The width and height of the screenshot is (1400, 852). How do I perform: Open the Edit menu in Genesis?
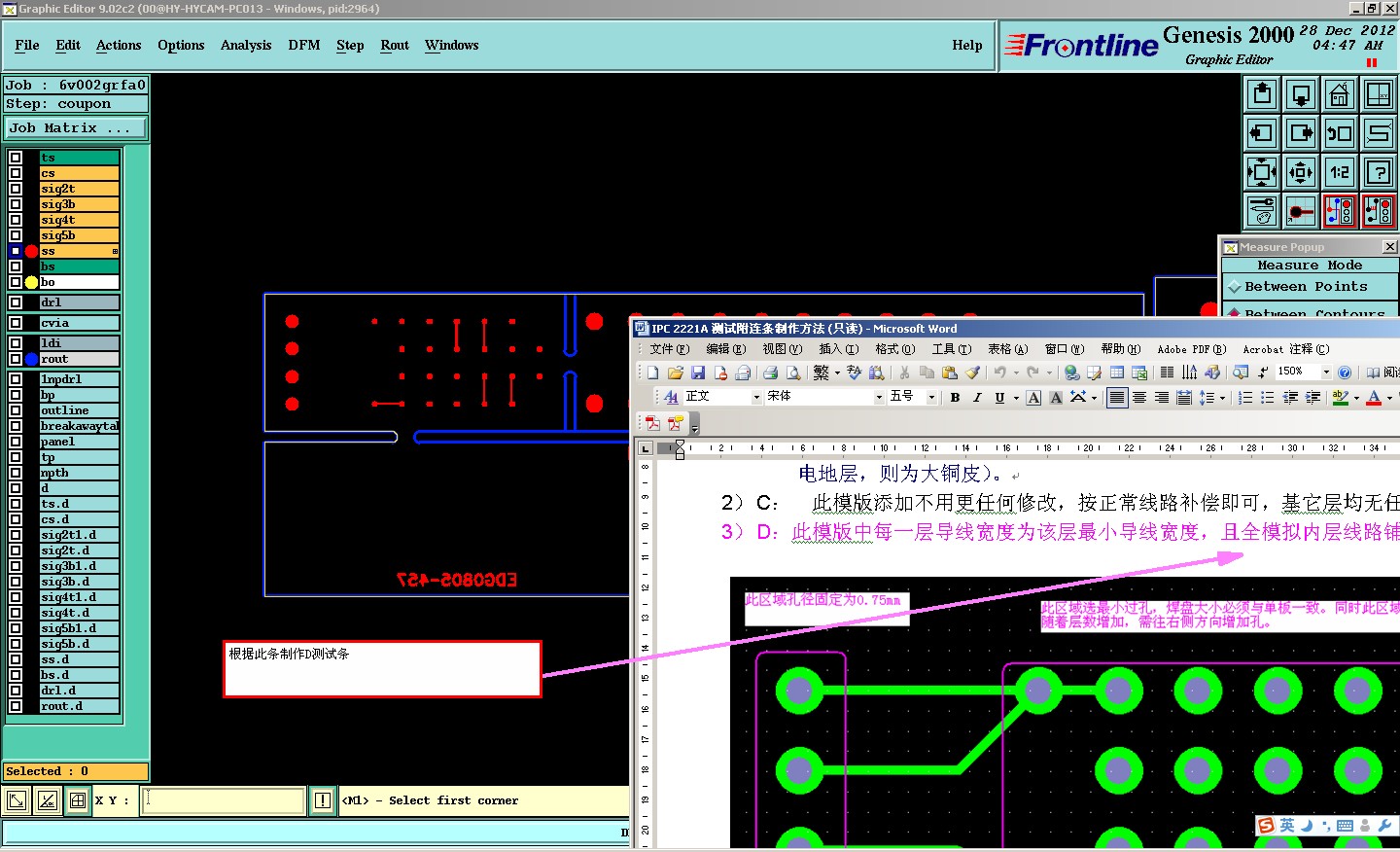coord(68,45)
